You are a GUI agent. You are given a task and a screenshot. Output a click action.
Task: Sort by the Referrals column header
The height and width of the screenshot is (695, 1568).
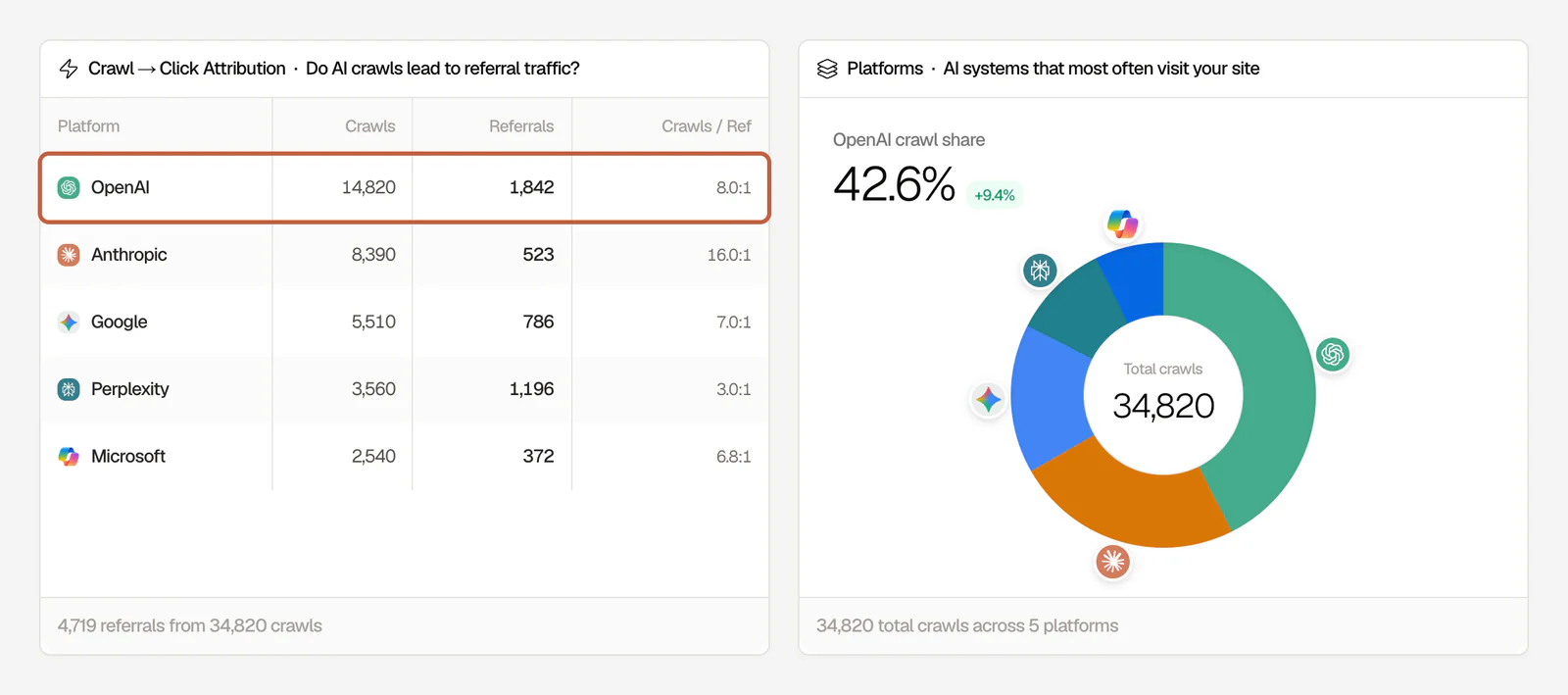click(x=521, y=126)
